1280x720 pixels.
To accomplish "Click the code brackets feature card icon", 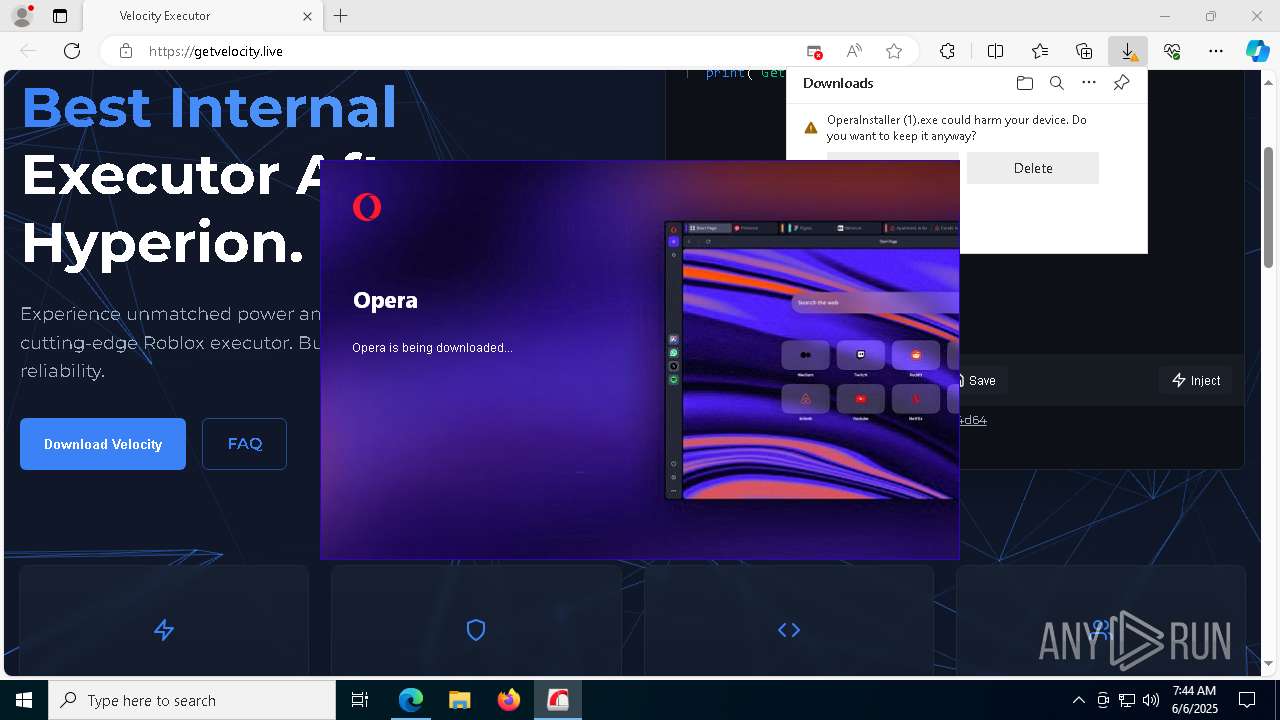I will click(789, 630).
